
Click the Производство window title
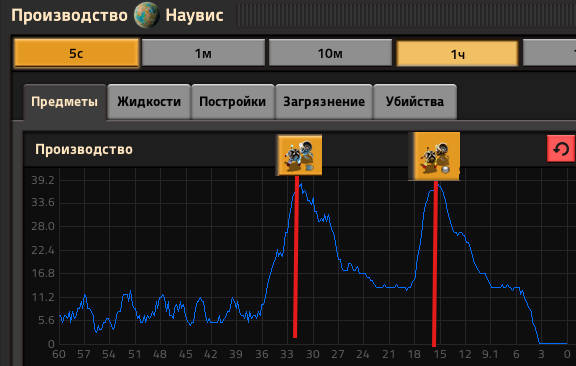click(69, 16)
